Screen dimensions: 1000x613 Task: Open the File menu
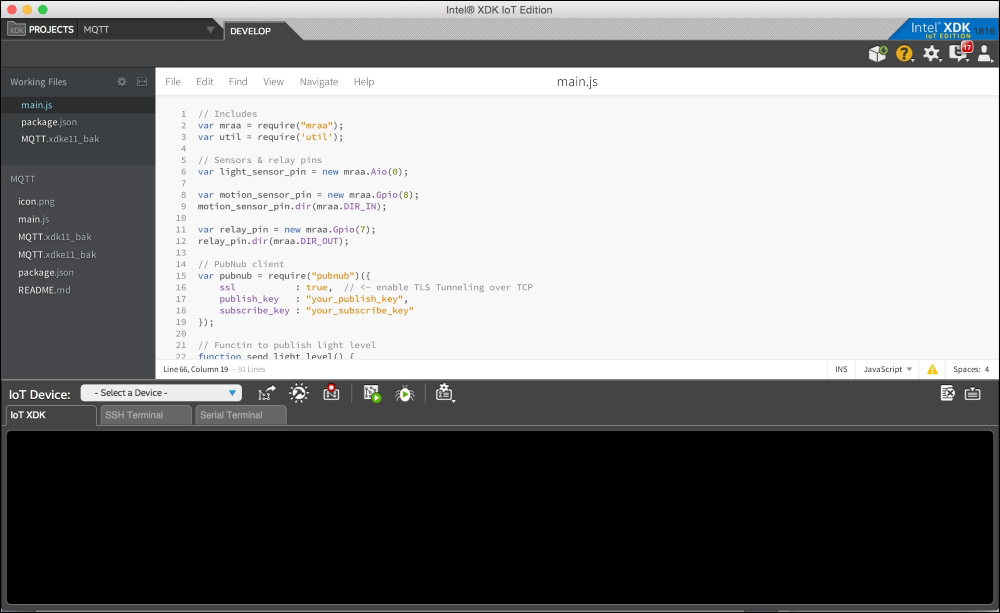(x=173, y=82)
